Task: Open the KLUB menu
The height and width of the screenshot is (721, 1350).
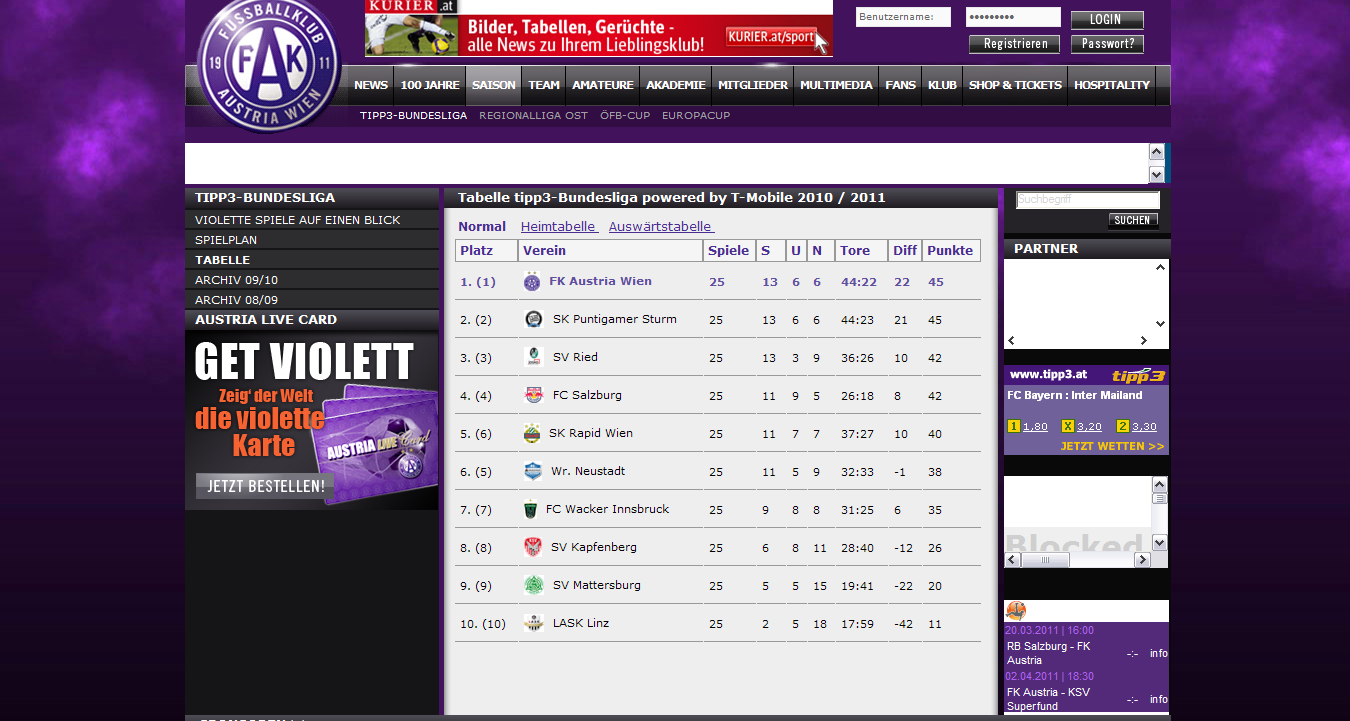Action: (942, 85)
